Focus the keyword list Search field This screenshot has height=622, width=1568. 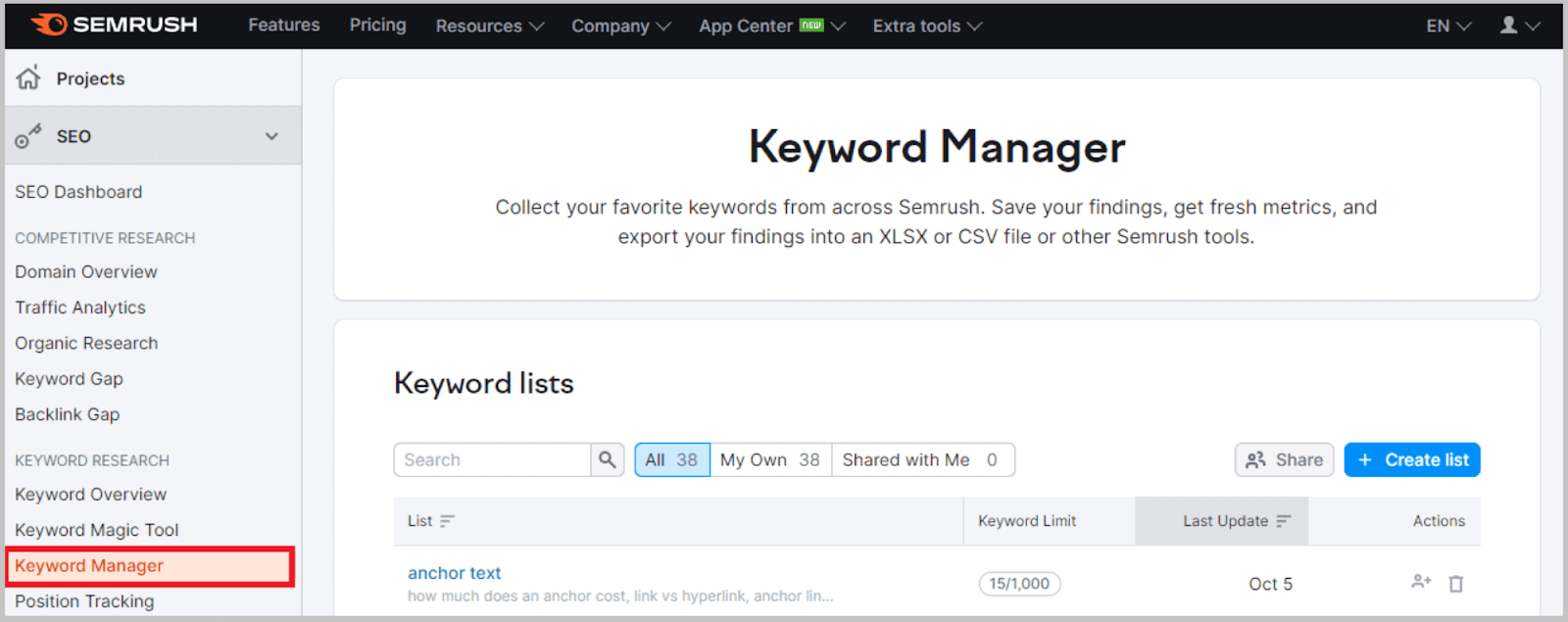click(492, 459)
